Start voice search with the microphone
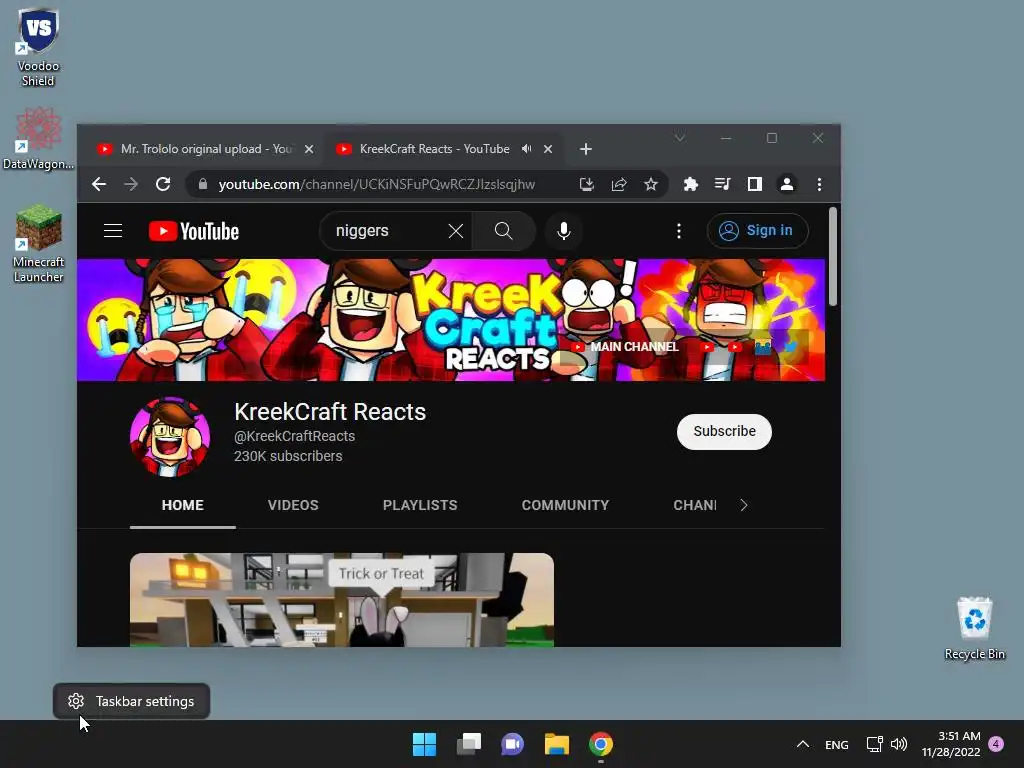 pos(564,231)
